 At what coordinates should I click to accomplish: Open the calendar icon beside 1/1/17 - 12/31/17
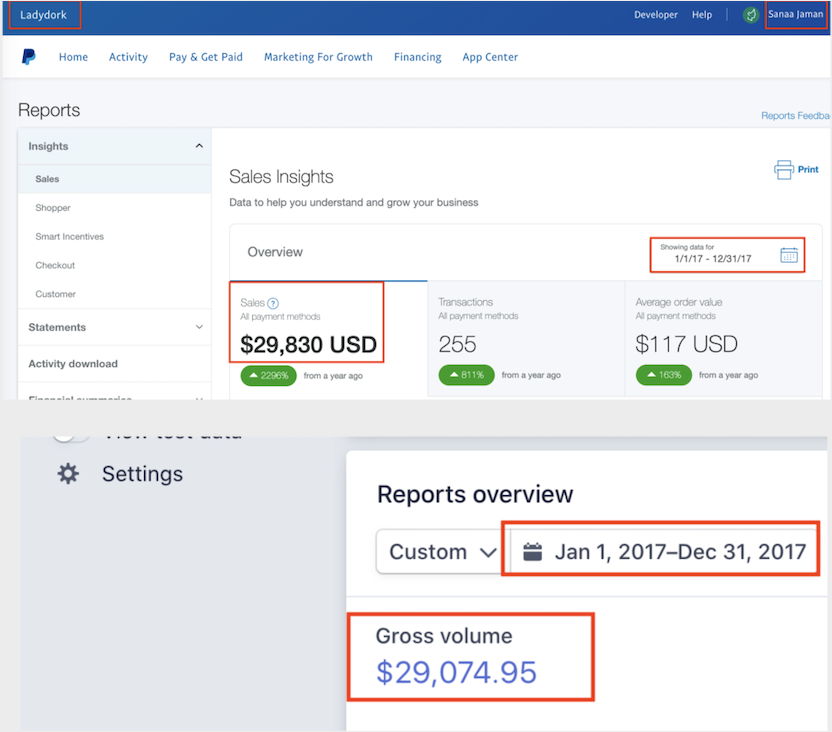(x=788, y=255)
